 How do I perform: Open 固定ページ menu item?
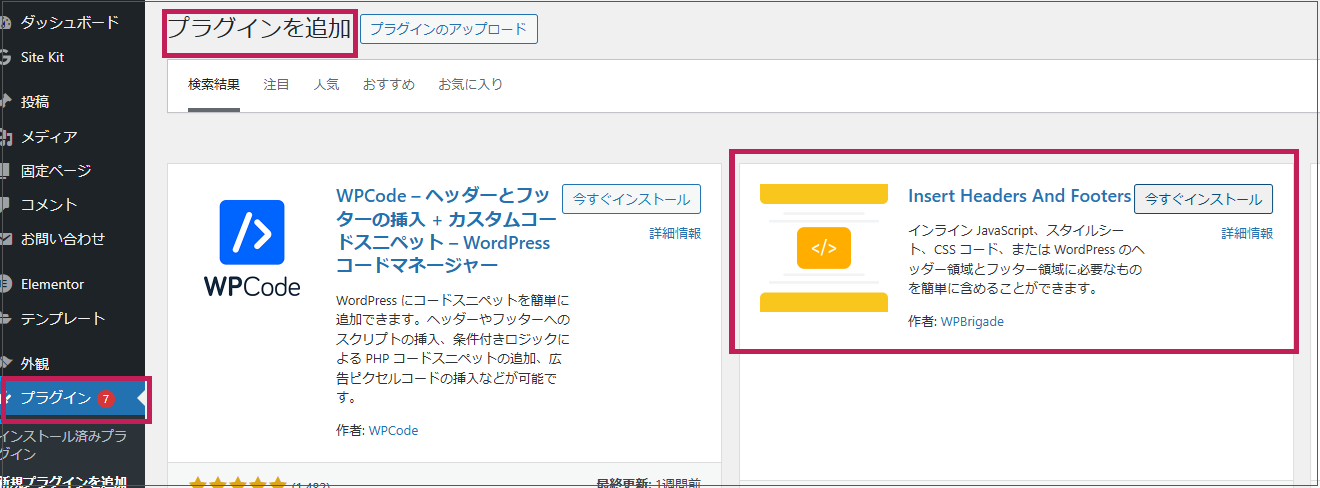tap(56, 170)
